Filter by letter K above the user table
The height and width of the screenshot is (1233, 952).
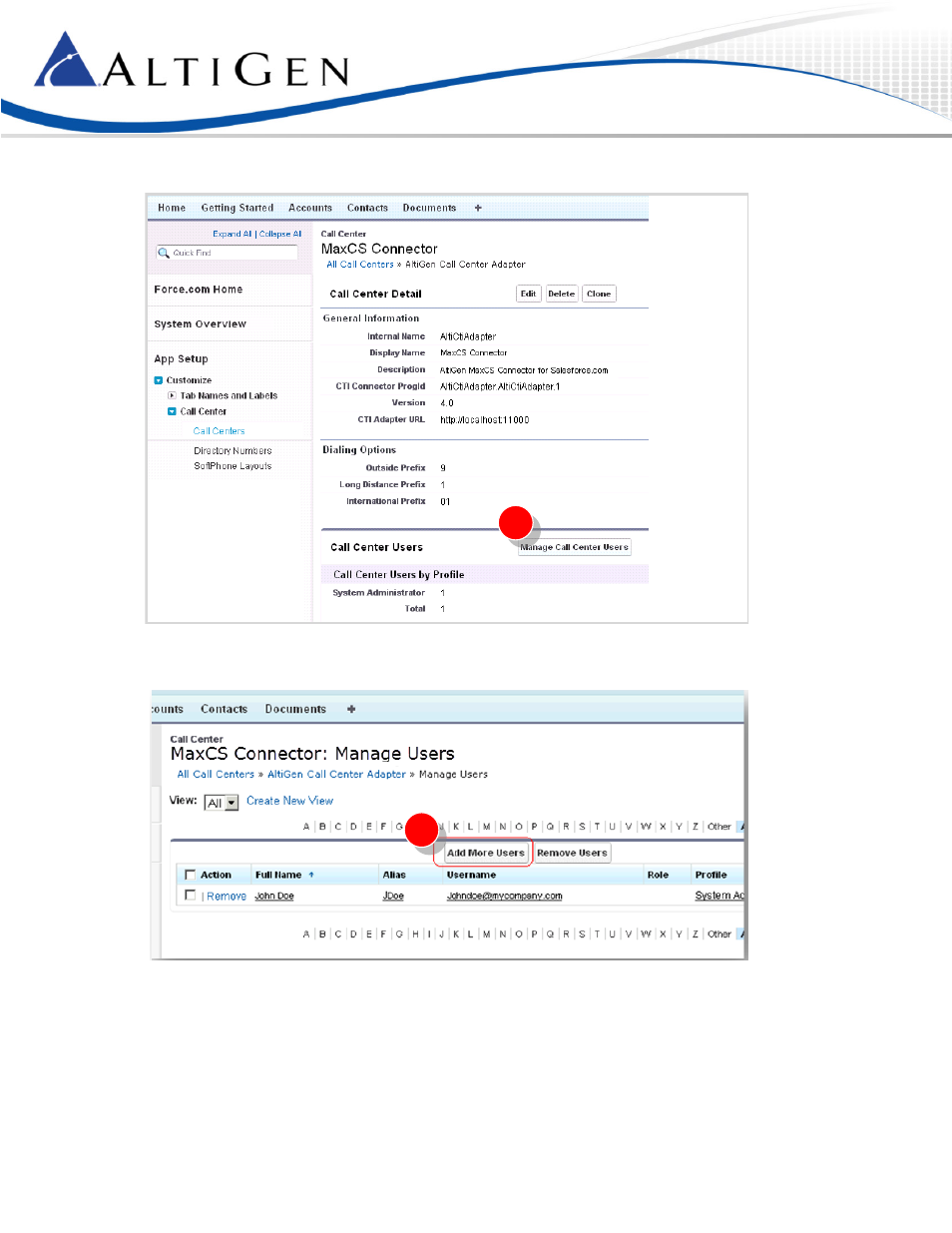(x=456, y=827)
